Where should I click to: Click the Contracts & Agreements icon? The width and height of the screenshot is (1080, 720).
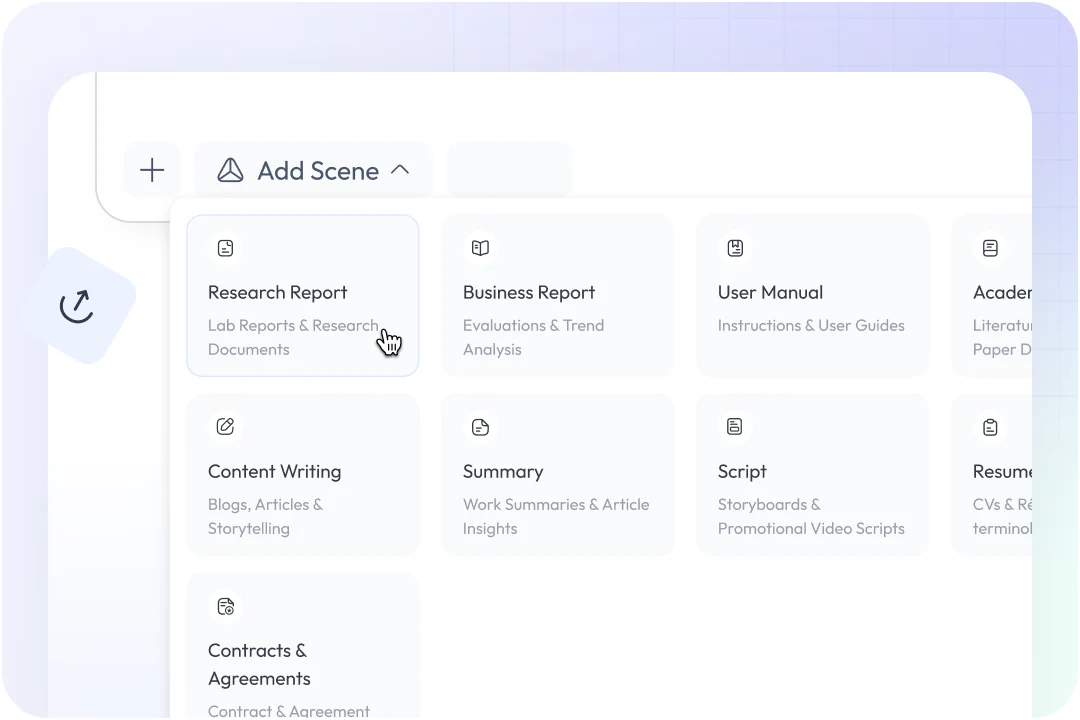pos(226,606)
